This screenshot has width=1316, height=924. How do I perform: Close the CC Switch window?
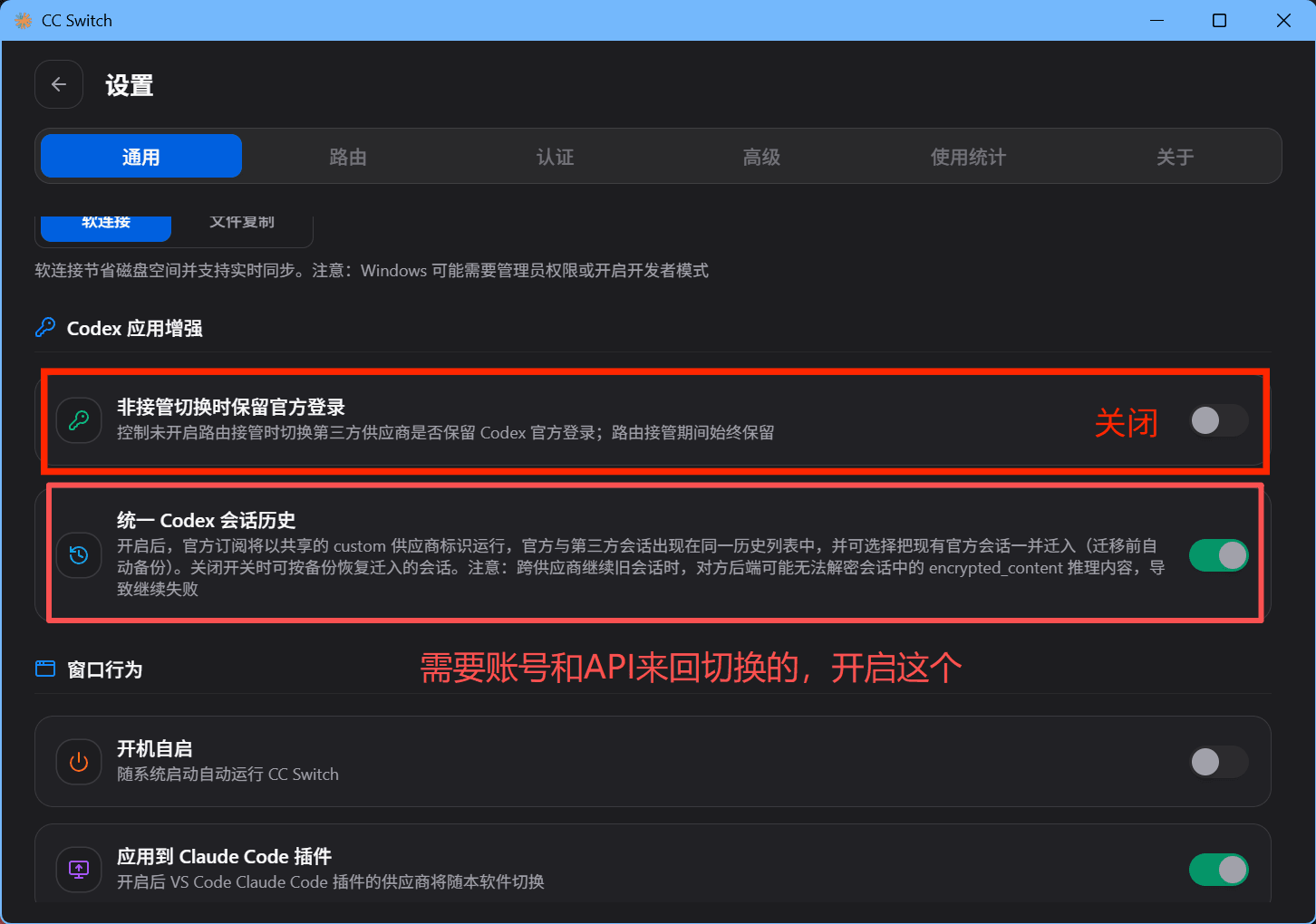[x=1283, y=20]
